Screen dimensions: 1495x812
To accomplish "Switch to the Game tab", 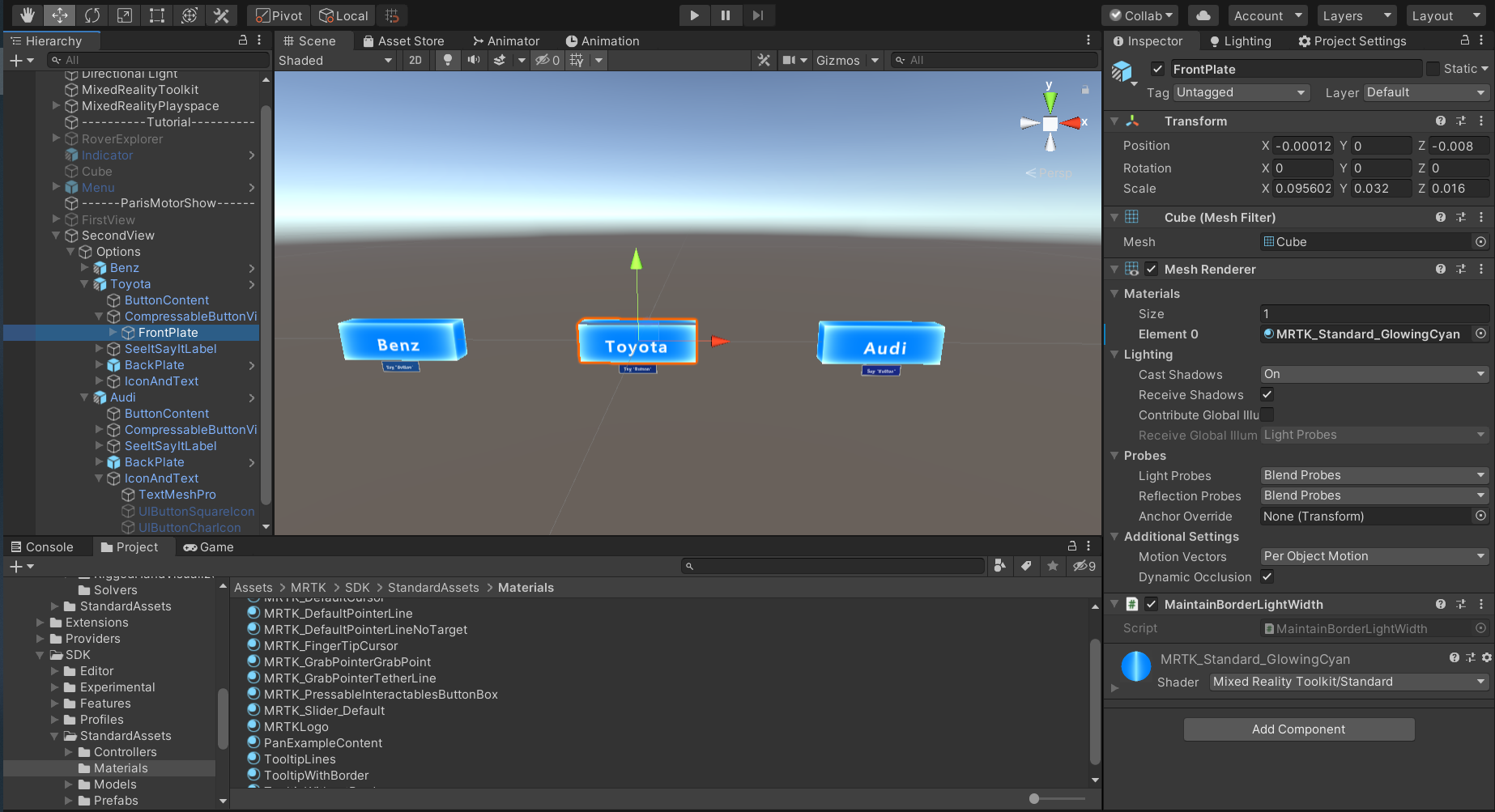I will (x=209, y=546).
